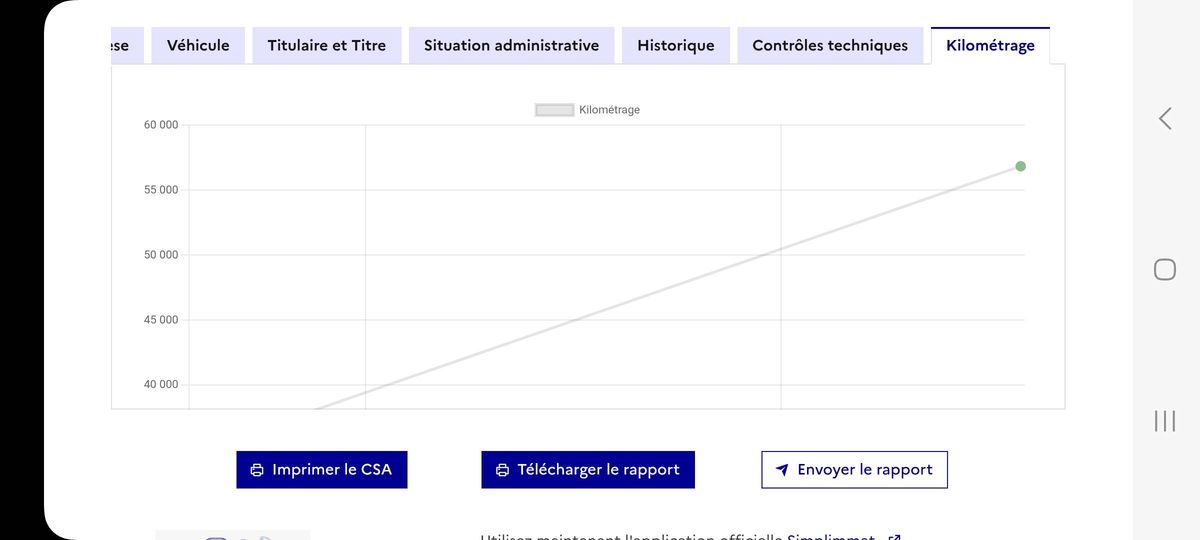Screen dimensions: 1200x540
Task: Switch to Titulaire et Titre tab
Action: click(x=326, y=46)
